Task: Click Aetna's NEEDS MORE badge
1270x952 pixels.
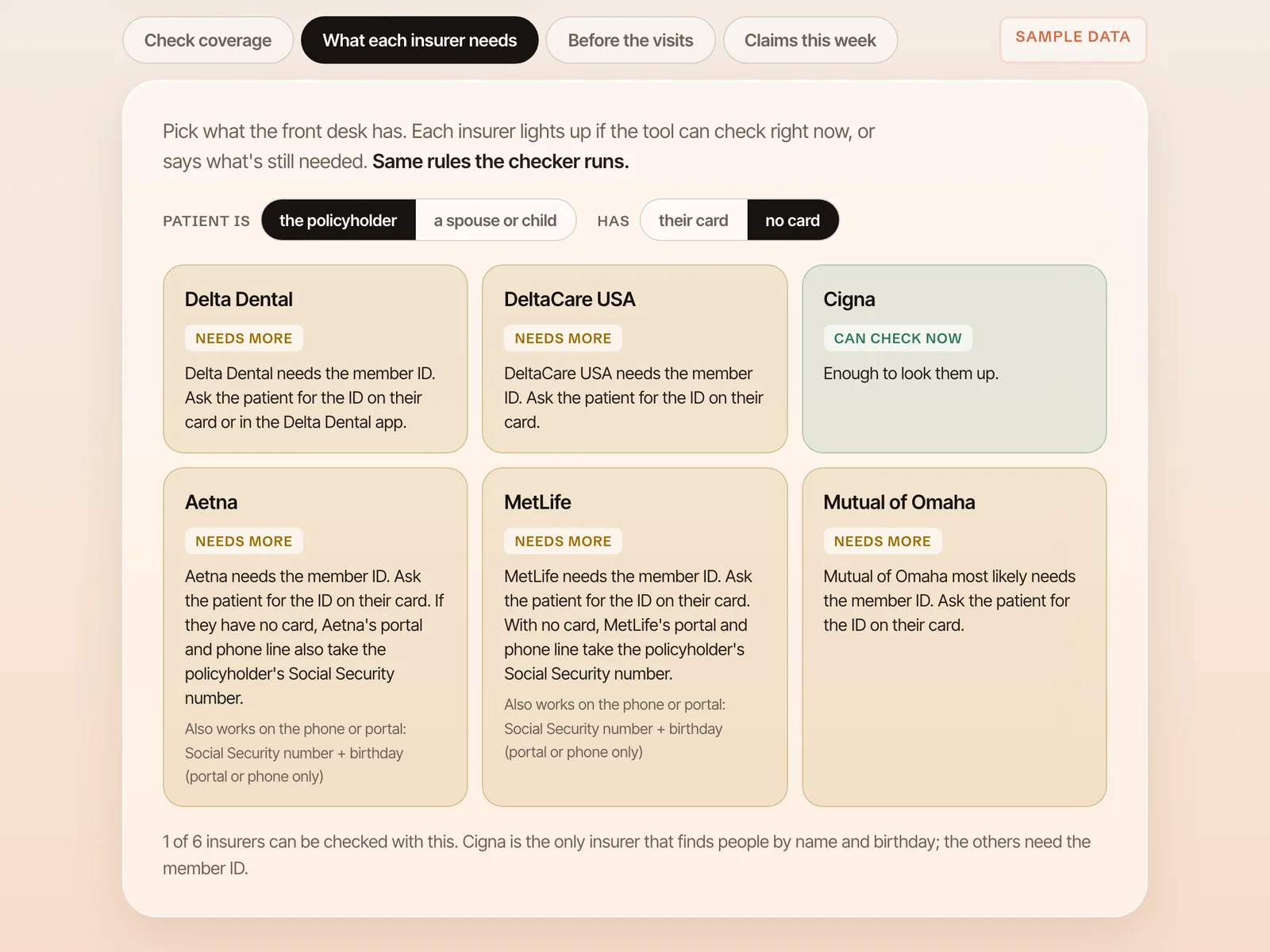Action: [x=244, y=541]
